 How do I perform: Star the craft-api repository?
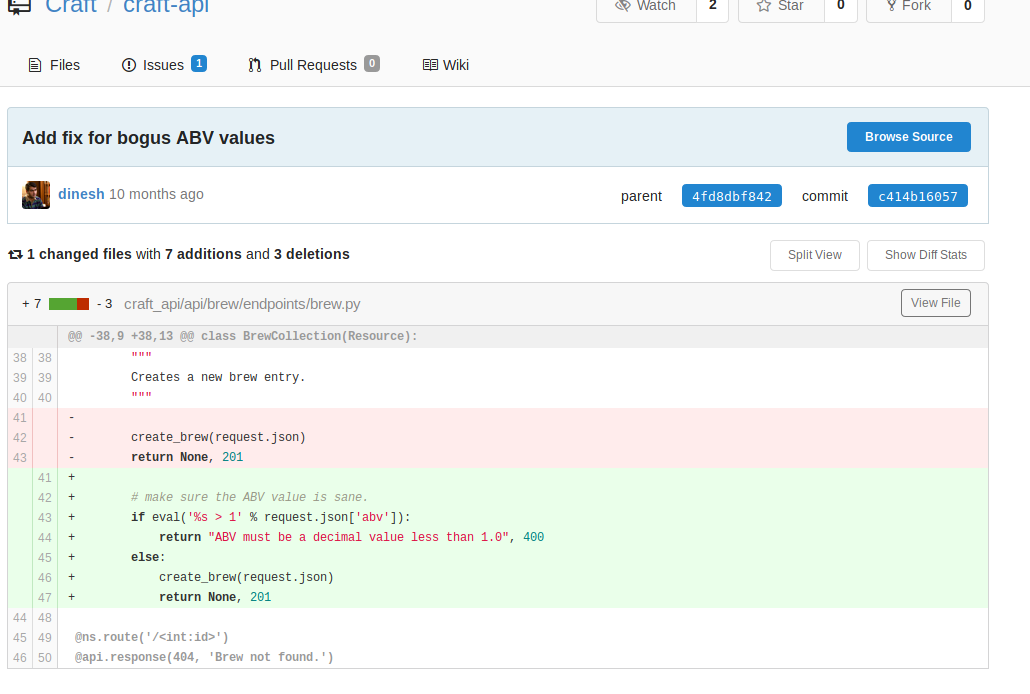781,7
